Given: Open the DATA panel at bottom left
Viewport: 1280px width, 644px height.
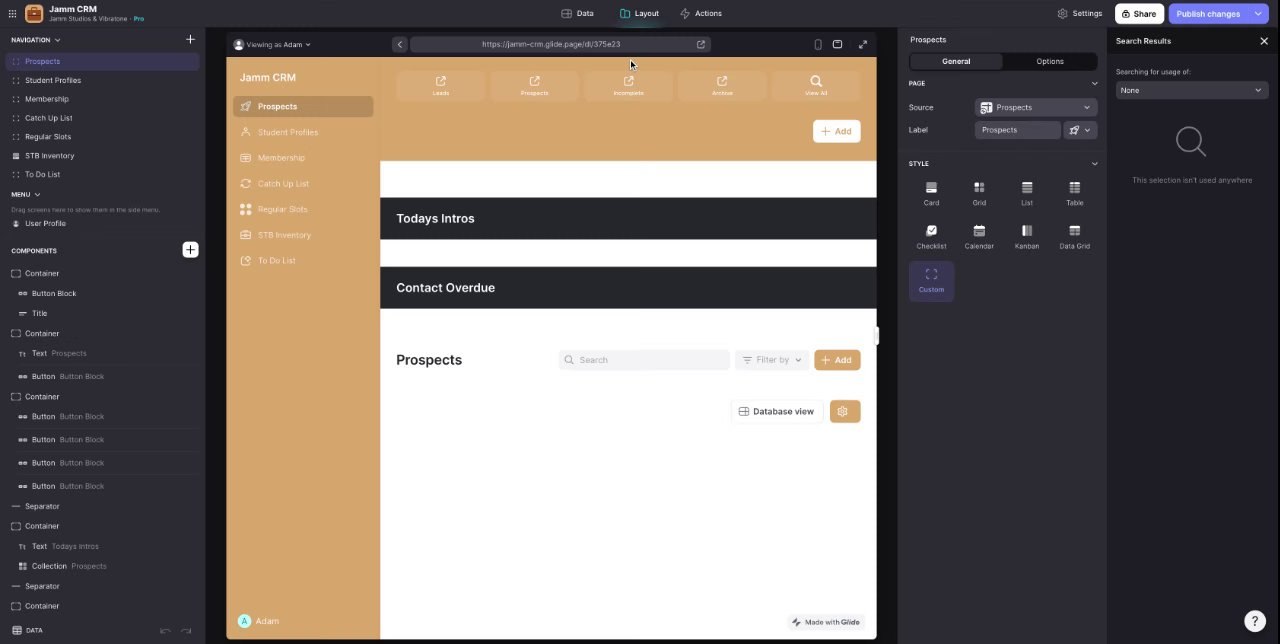Looking at the screenshot, I should coord(27,631).
